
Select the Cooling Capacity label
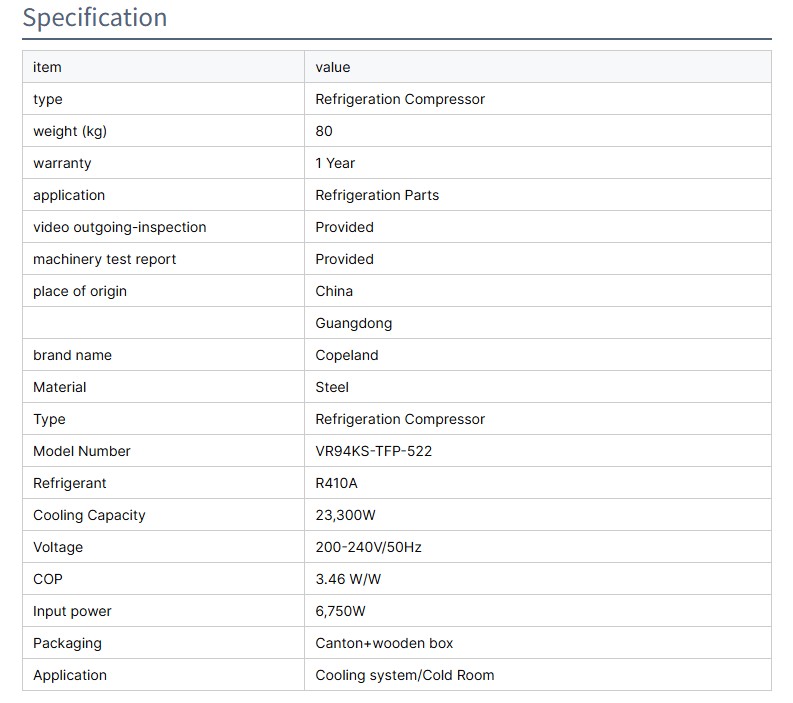89,515
